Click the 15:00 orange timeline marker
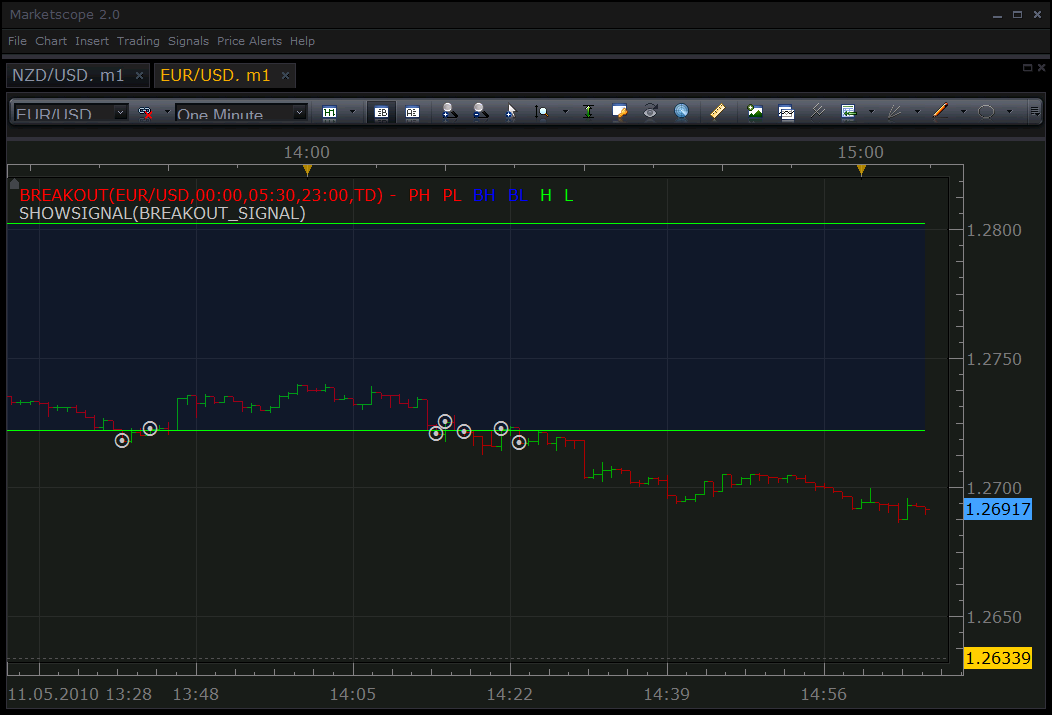 pos(861,170)
